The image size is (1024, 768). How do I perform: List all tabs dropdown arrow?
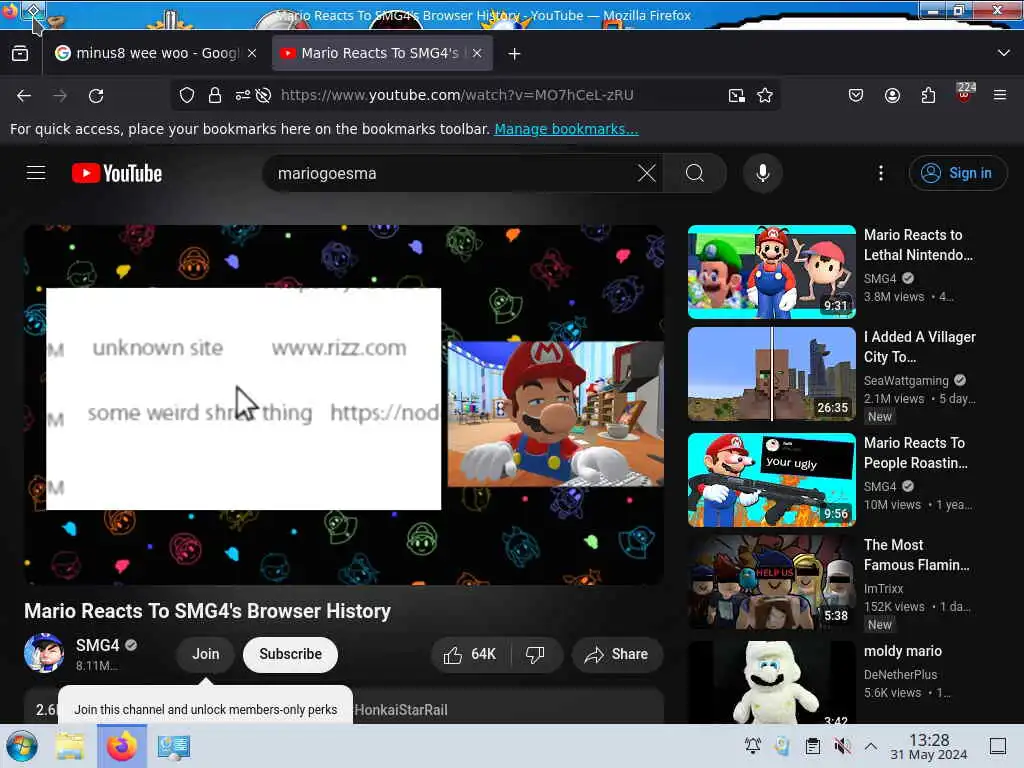[1004, 54]
